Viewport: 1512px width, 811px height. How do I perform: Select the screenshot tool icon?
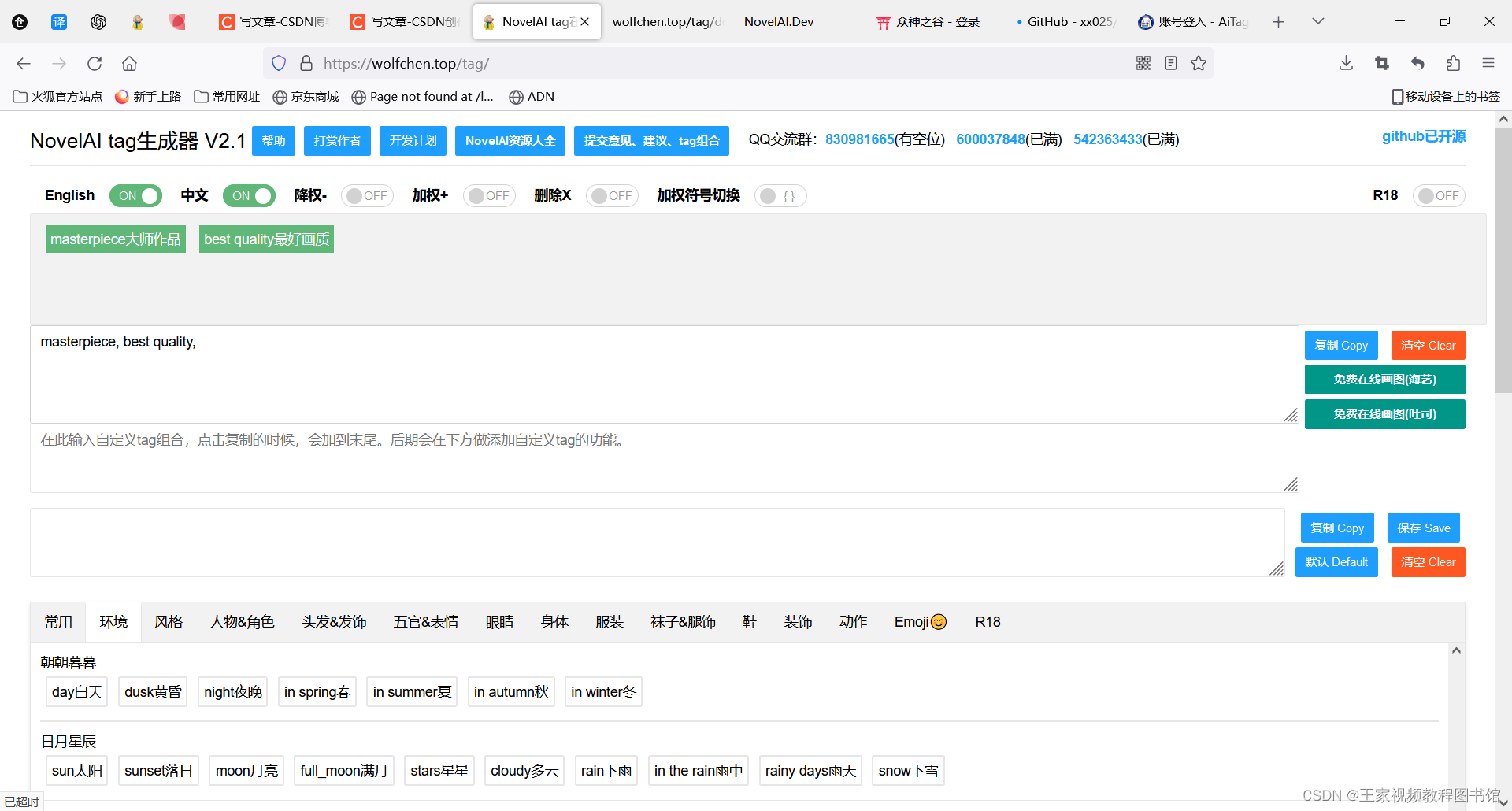coord(1381,63)
